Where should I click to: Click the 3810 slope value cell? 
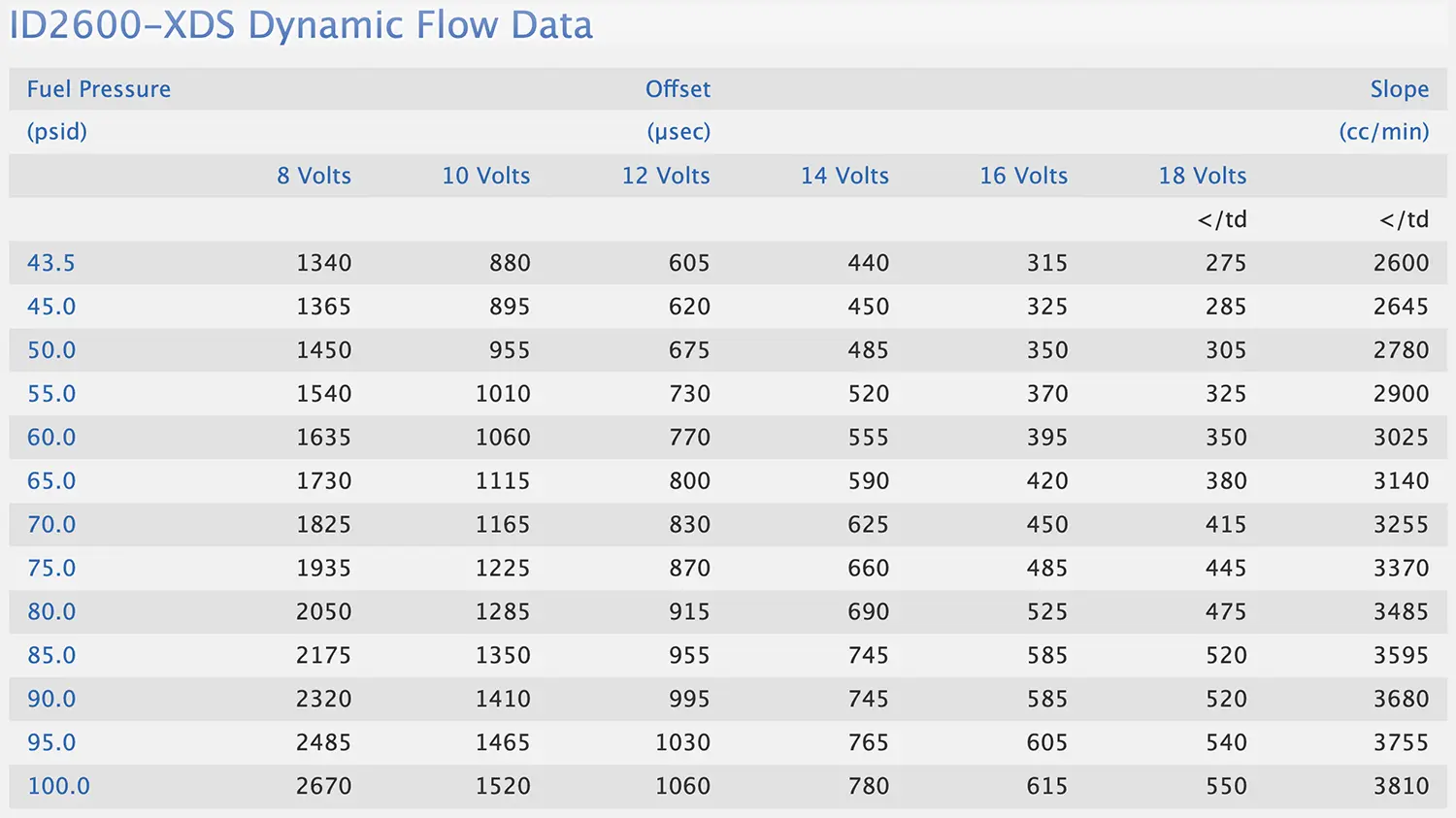[1401, 786]
